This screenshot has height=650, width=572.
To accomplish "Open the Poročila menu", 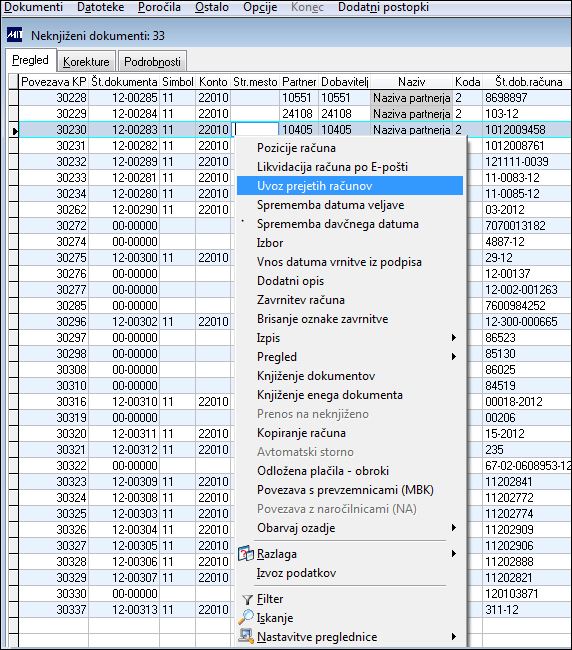I will coord(159,7).
